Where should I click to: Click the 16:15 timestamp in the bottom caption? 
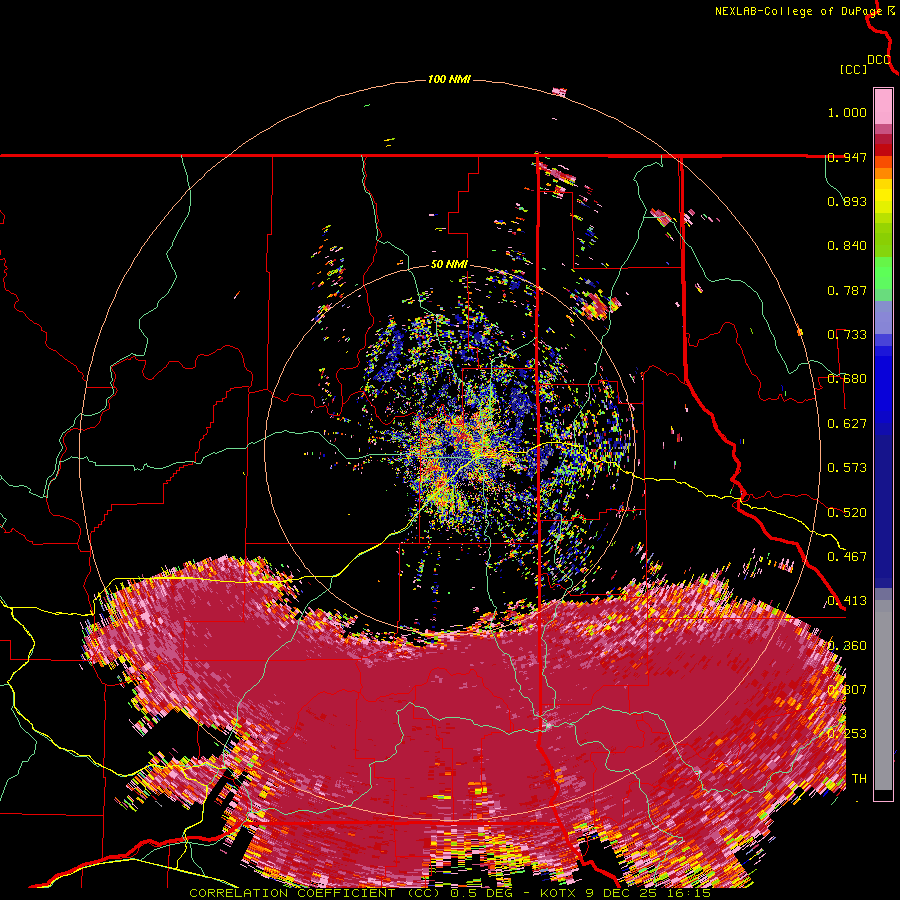(x=691, y=893)
